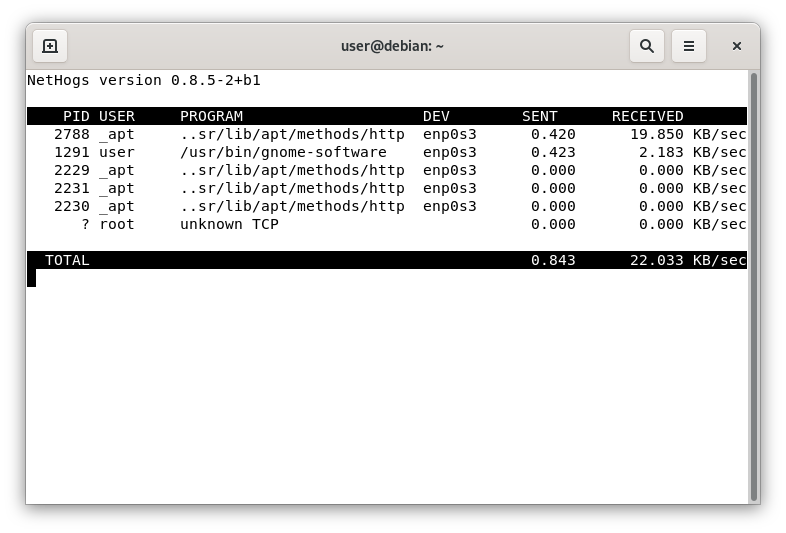Click the PID 2230 row
The width and height of the screenshot is (786, 533).
coord(387,207)
